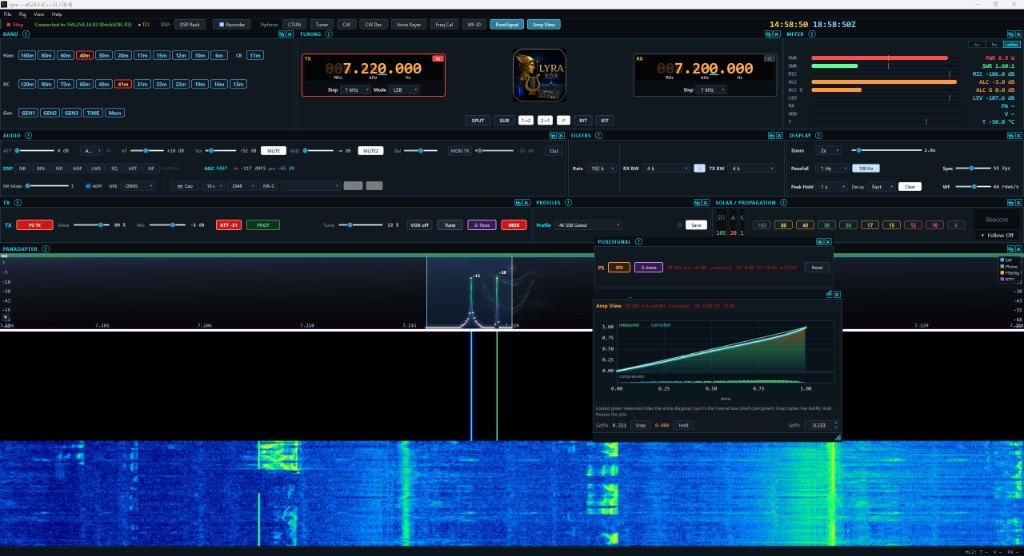
Task: Open the PROFILES panel help icon
Action: pos(568,203)
